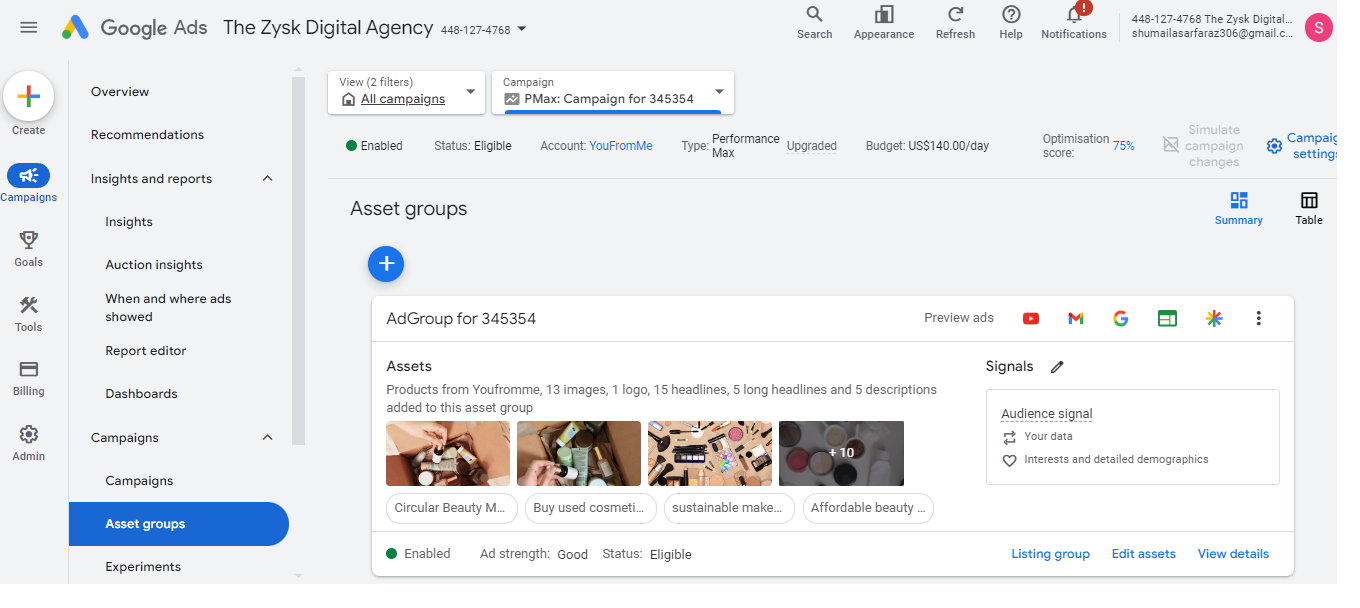Open Recommendations page
The image size is (1360, 608).
(x=147, y=134)
